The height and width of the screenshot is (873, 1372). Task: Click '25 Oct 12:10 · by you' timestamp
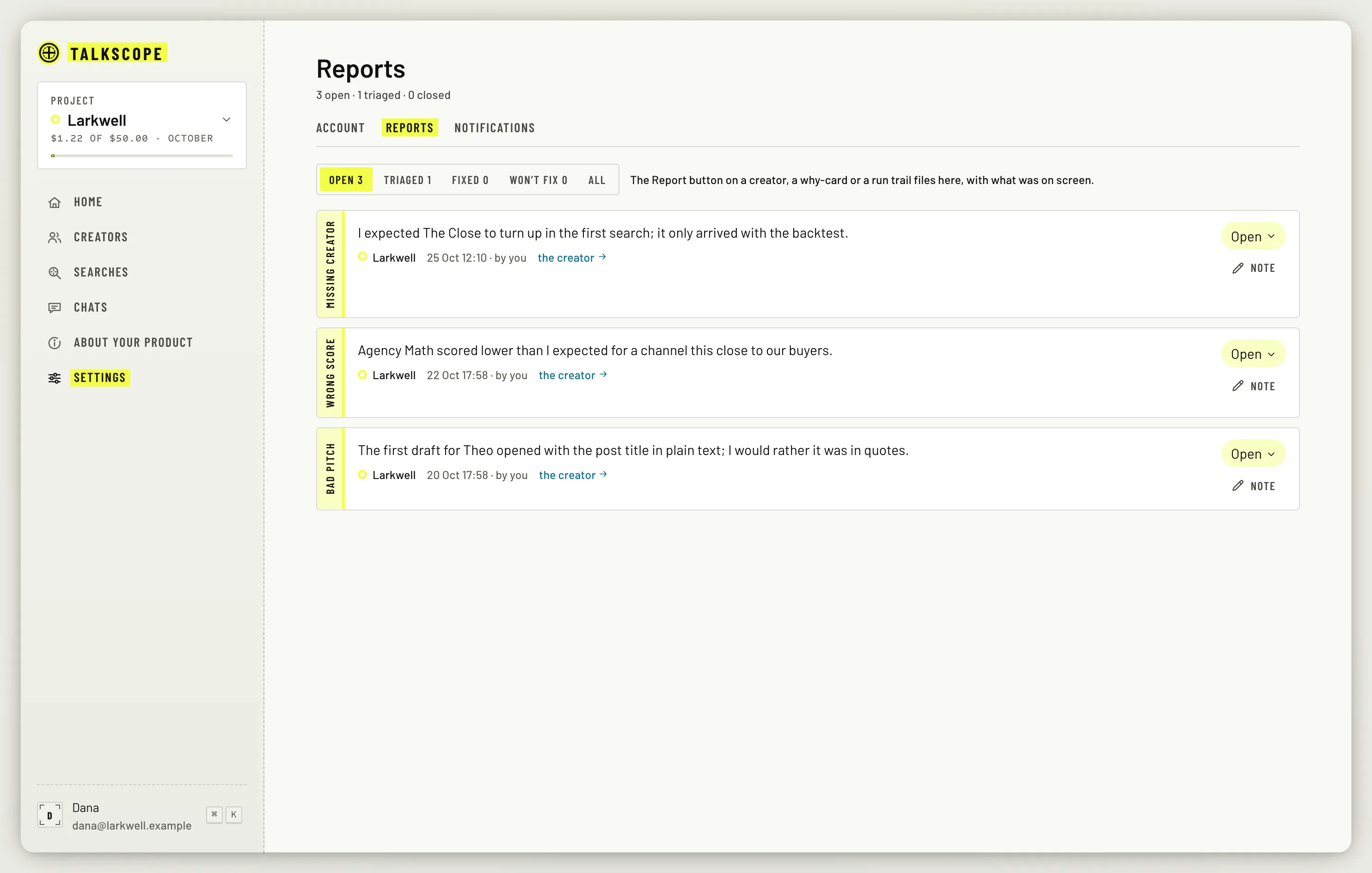tap(476, 258)
